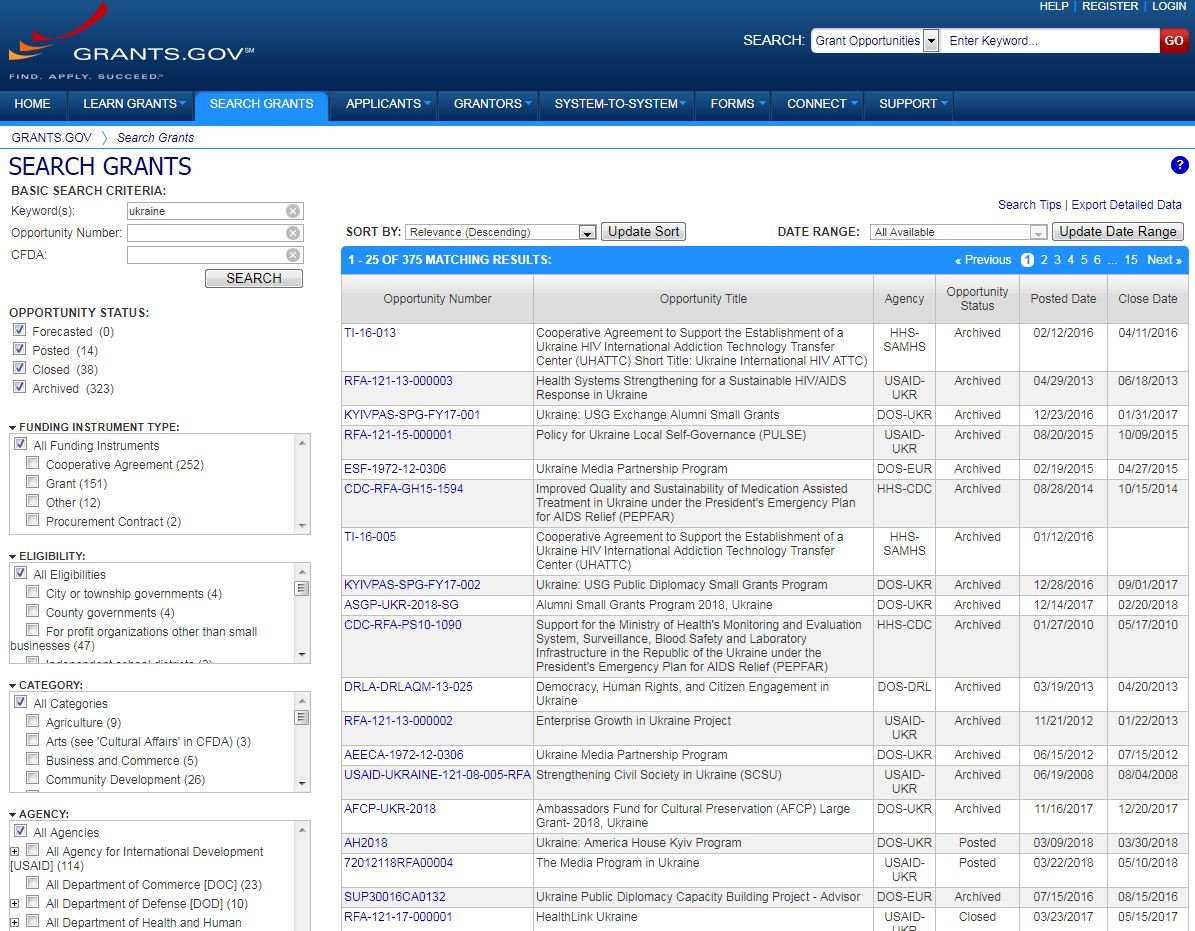Expand the Department of Defense plus icon
Image resolution: width=1195 pixels, height=931 pixels.
click(x=14, y=904)
